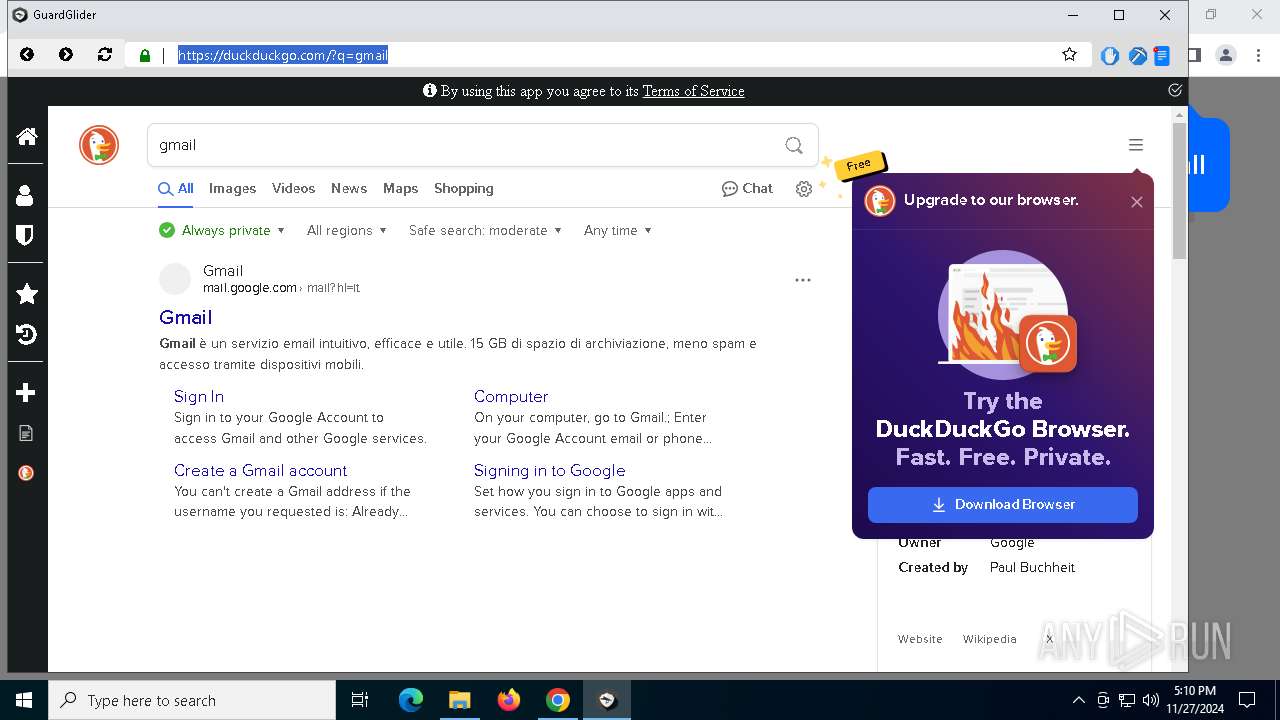The height and width of the screenshot is (720, 1280).
Task: Click mail.google.com result URL
Action: pos(250,288)
